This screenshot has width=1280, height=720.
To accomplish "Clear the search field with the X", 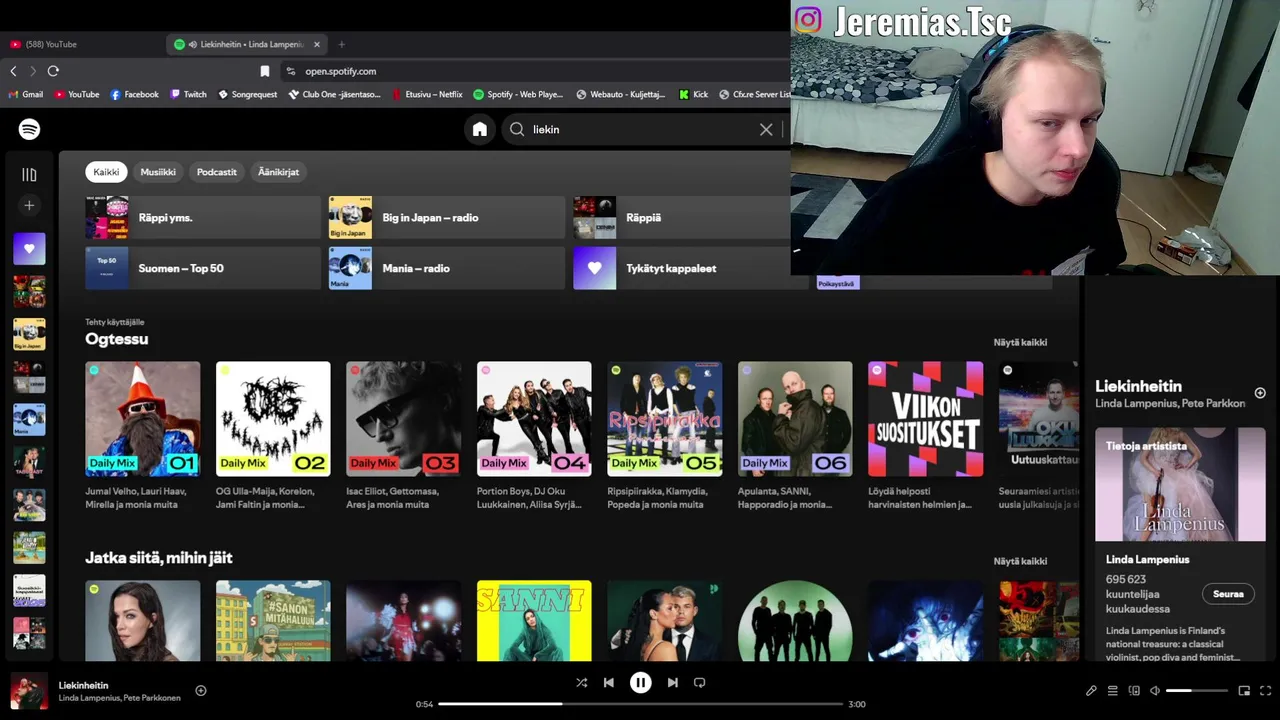I will tap(766, 129).
